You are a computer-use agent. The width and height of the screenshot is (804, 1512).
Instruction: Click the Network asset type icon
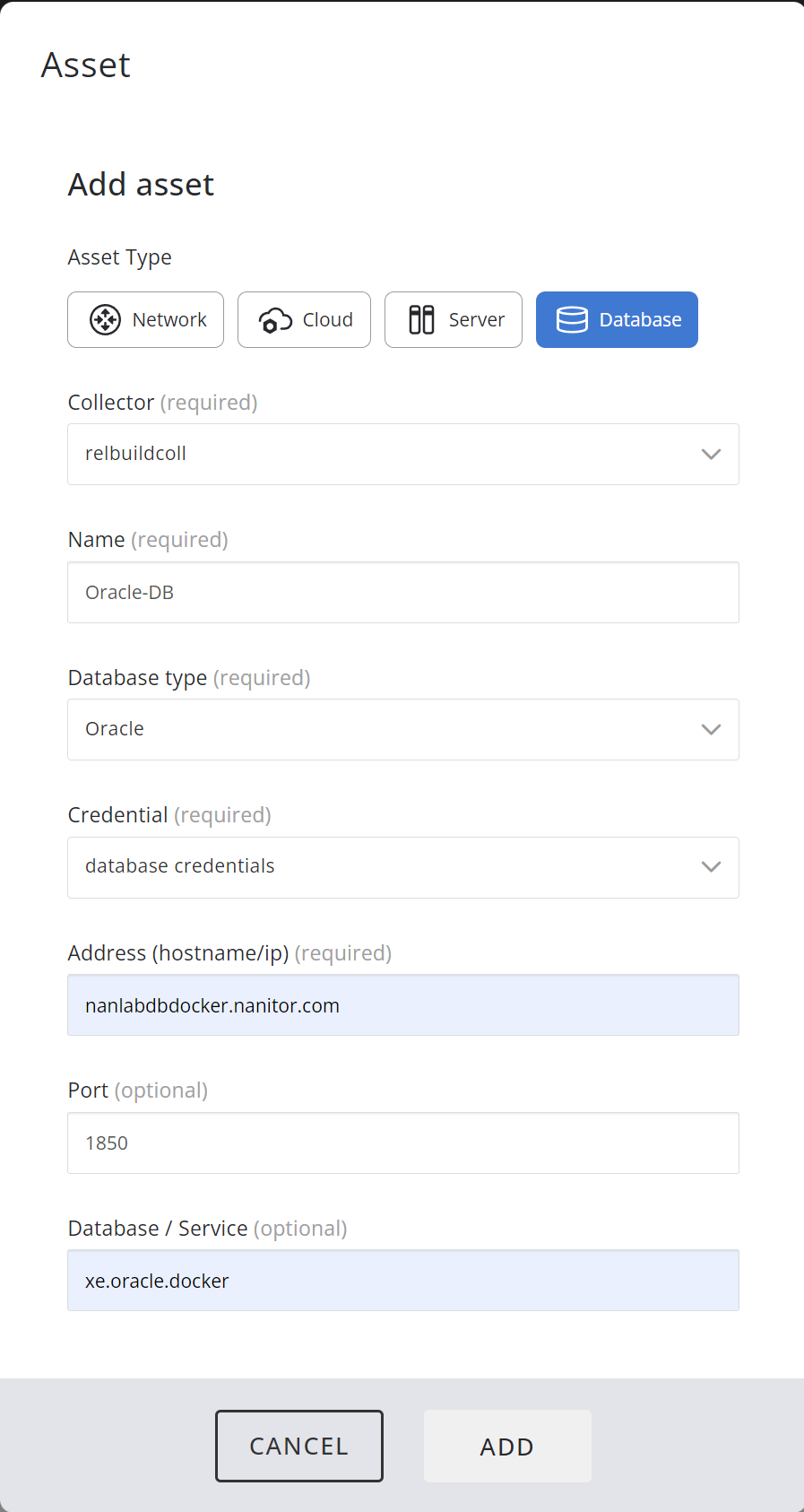click(105, 319)
